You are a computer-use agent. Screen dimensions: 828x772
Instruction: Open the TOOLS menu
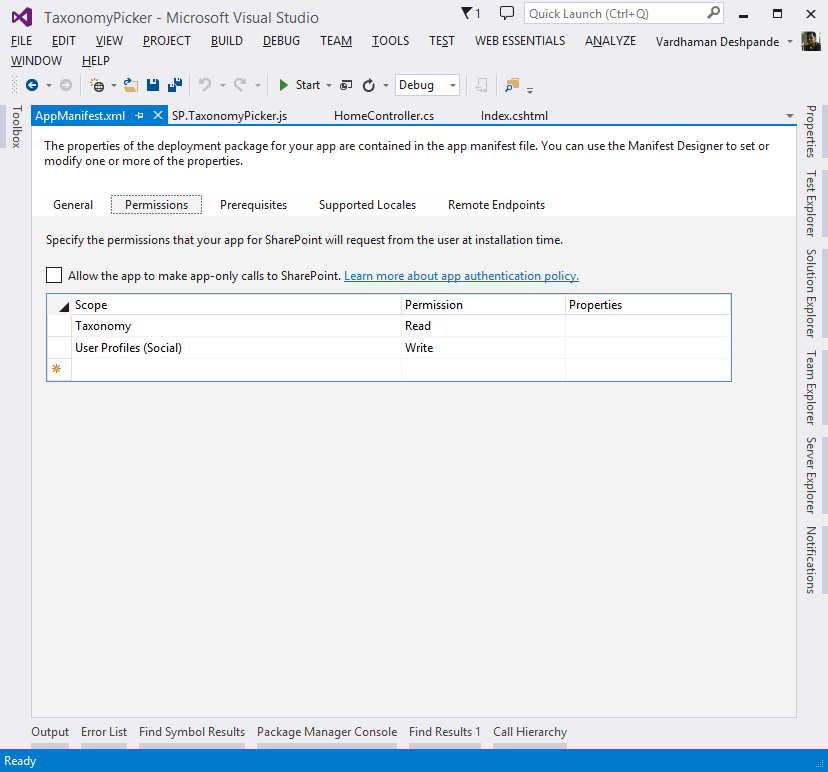(x=390, y=41)
